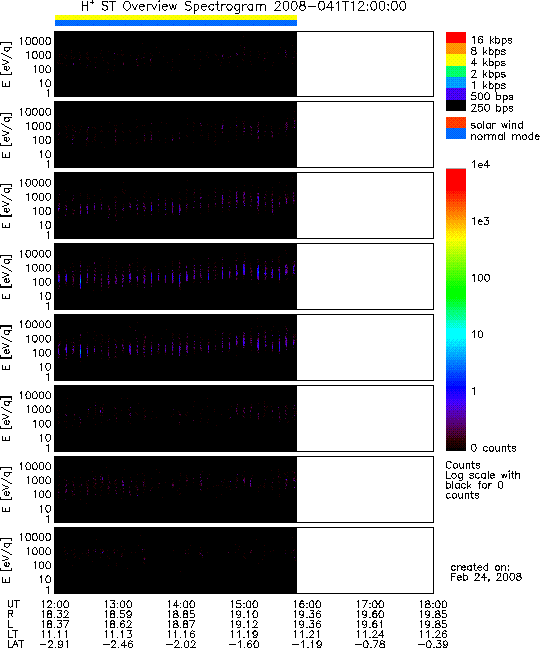Click the plot title text
540x648 pixels.
[243, 7]
